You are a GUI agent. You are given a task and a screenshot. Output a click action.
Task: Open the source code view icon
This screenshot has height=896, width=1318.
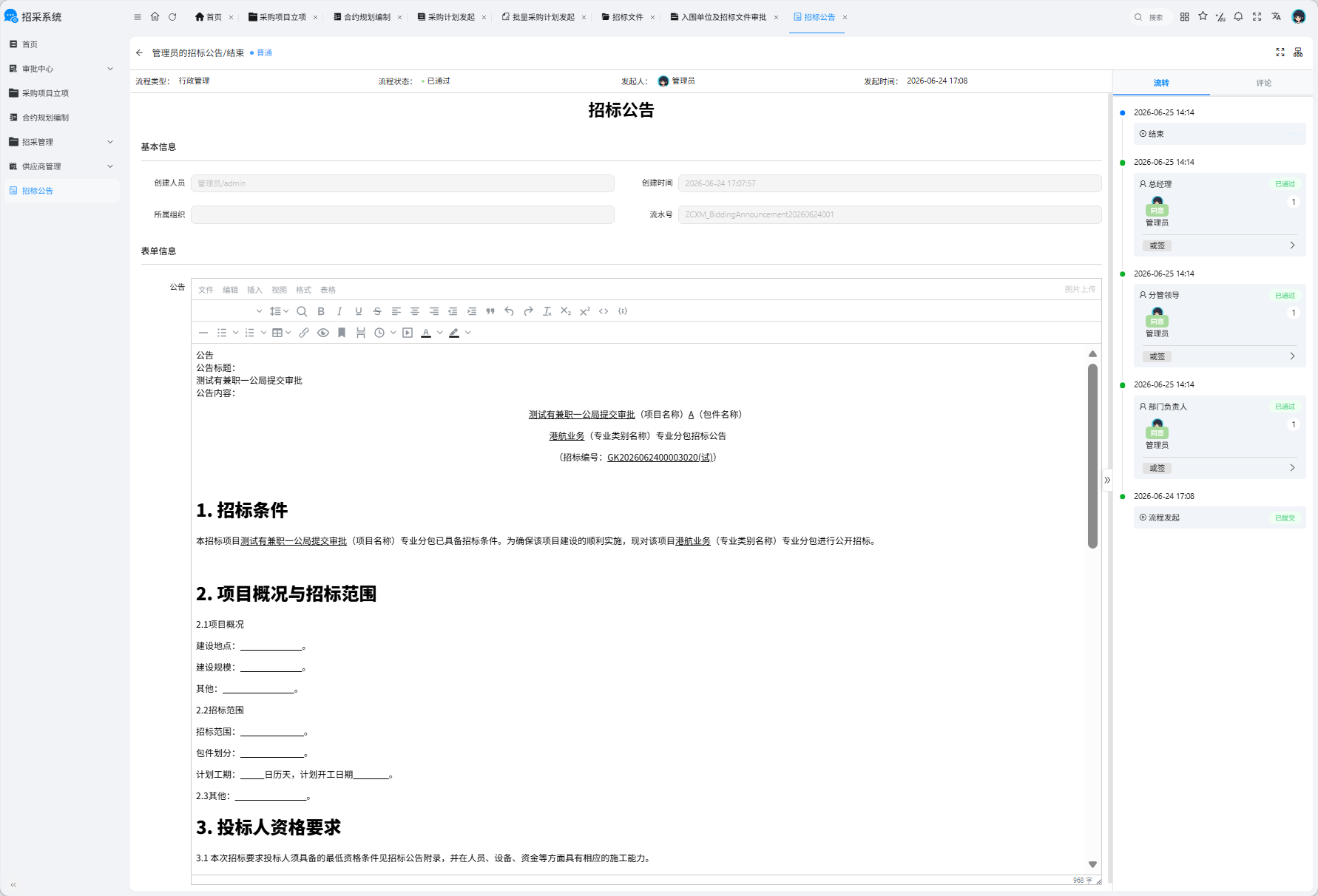click(604, 311)
